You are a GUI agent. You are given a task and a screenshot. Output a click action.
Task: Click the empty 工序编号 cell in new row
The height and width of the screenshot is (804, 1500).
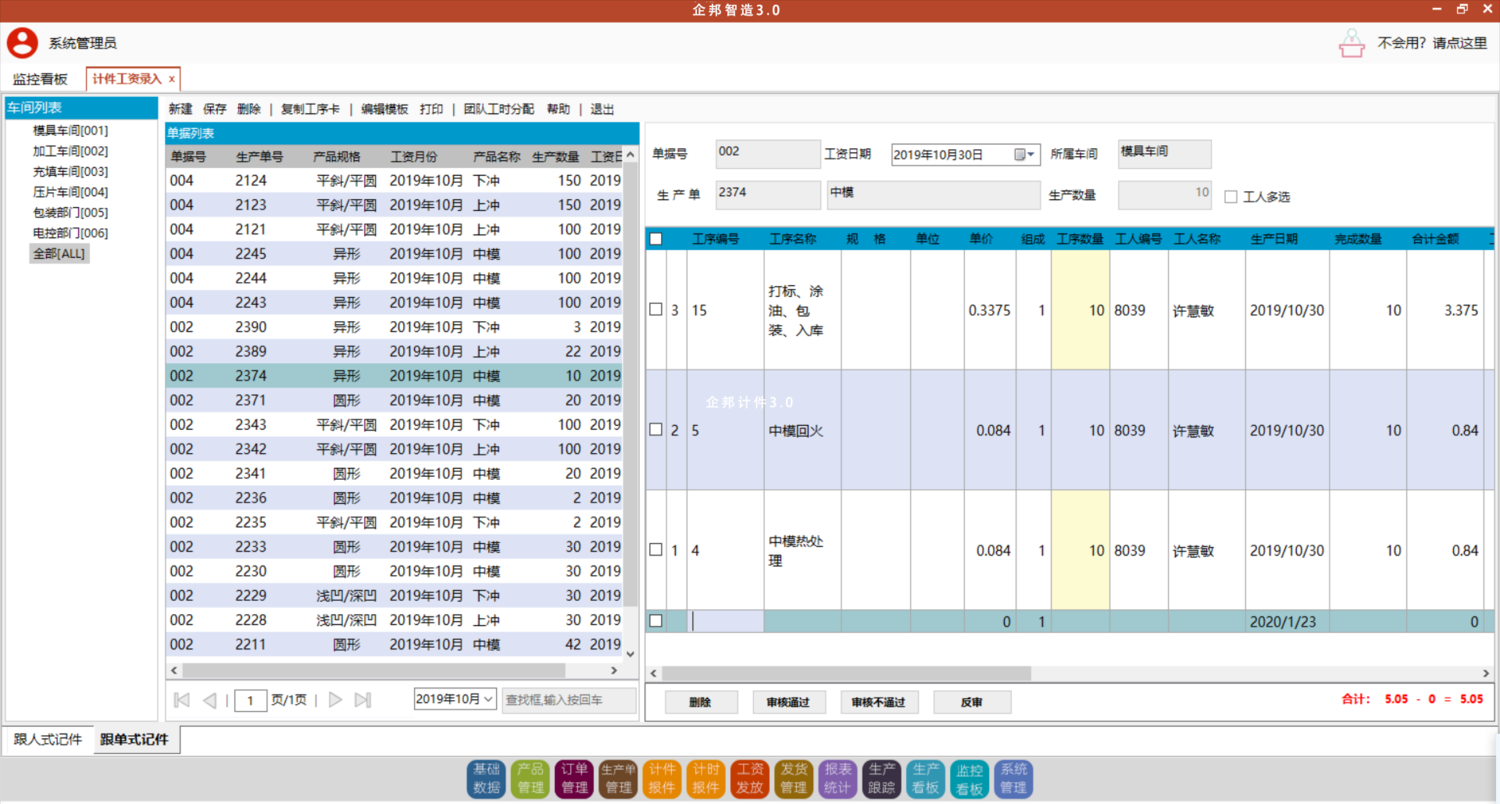pyautogui.click(x=726, y=621)
